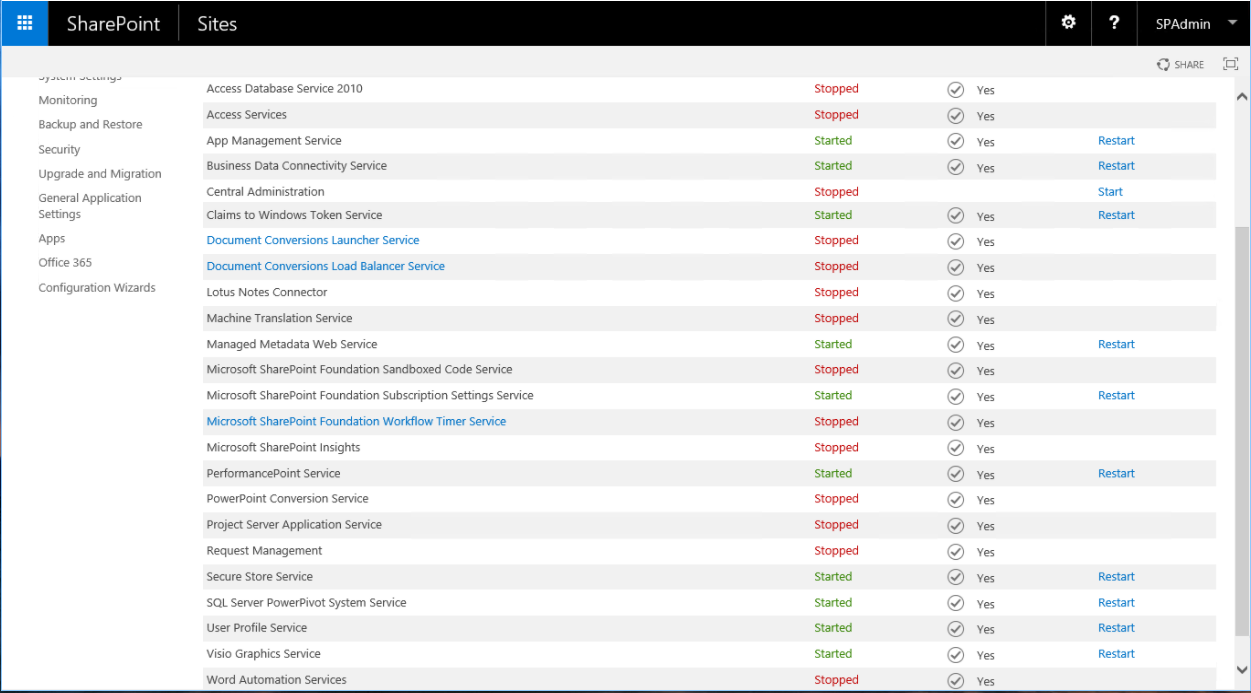Click the status checkmark next to Word Automation Services
This screenshot has height=693, width=1251.
click(955, 680)
